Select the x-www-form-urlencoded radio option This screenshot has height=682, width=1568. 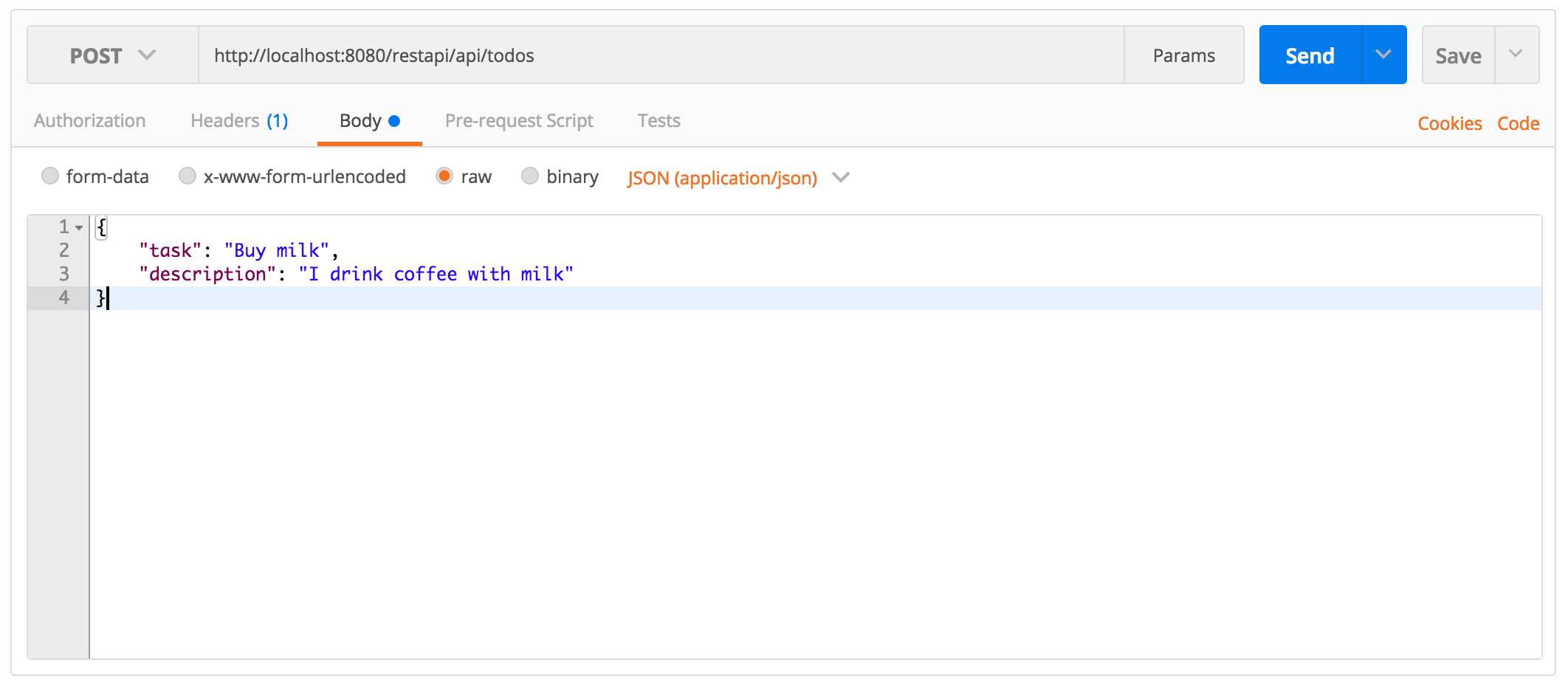pos(188,176)
